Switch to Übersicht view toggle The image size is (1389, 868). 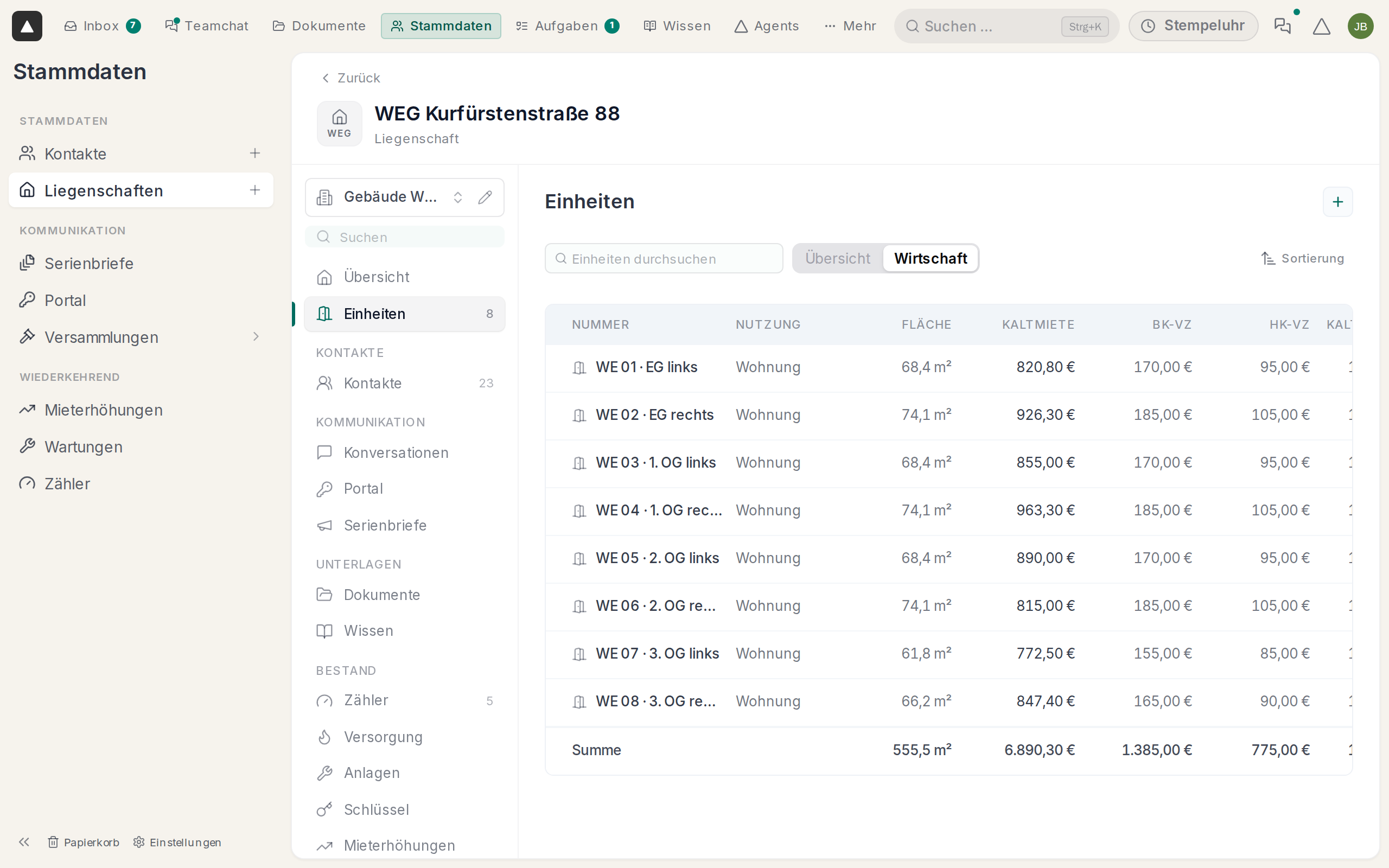(837, 258)
